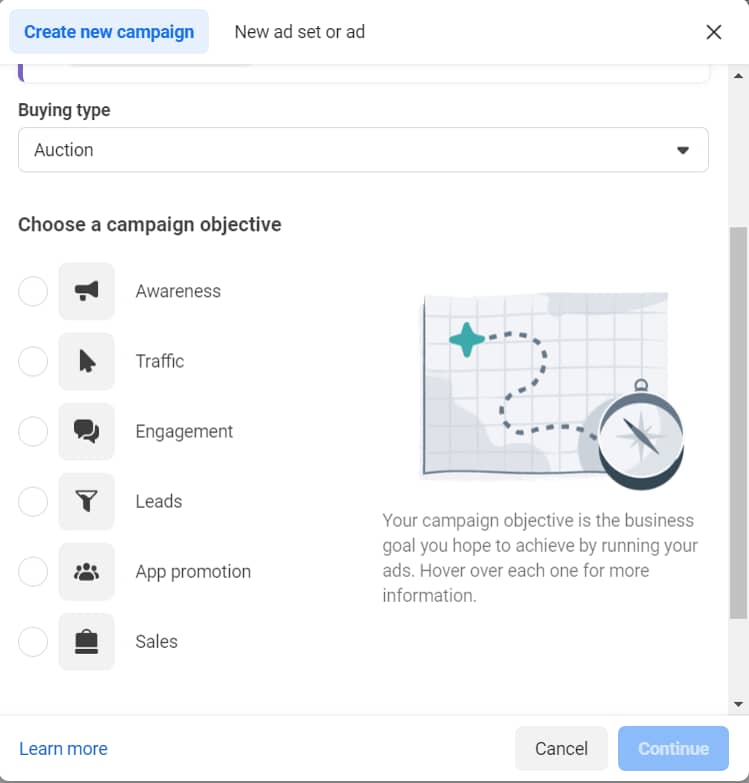The height and width of the screenshot is (783, 749).
Task: Click the Awareness megaphone icon
Action: 86,291
